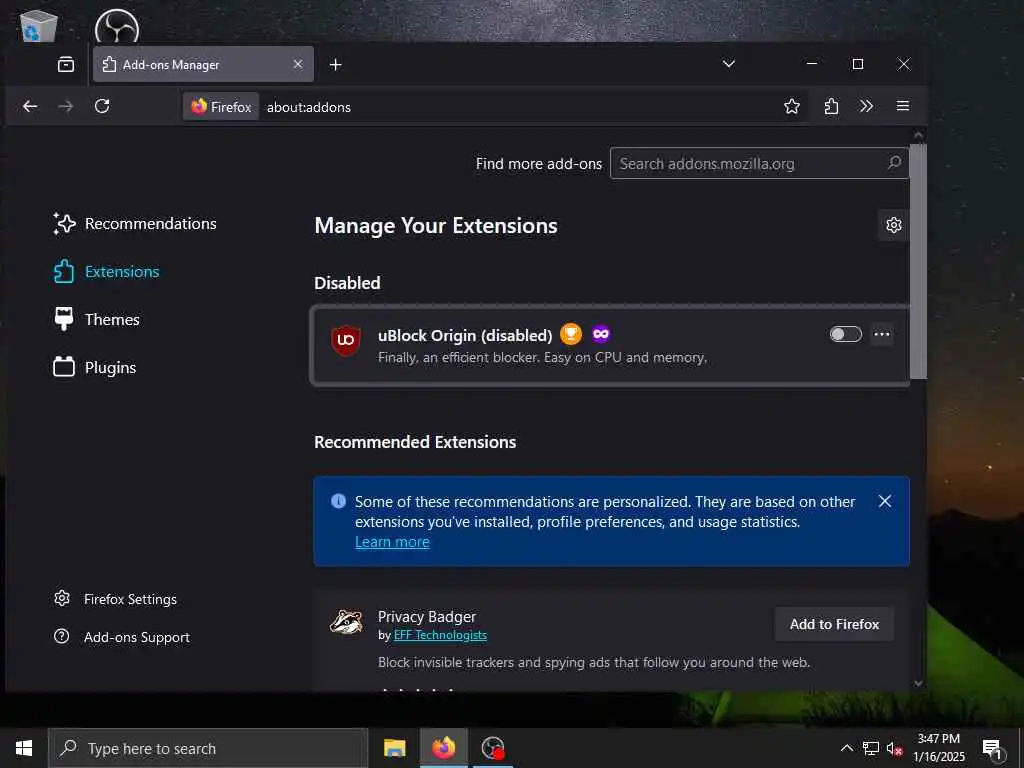The width and height of the screenshot is (1024, 768).
Task: Click the Firefox taskbar icon
Action: [443, 748]
